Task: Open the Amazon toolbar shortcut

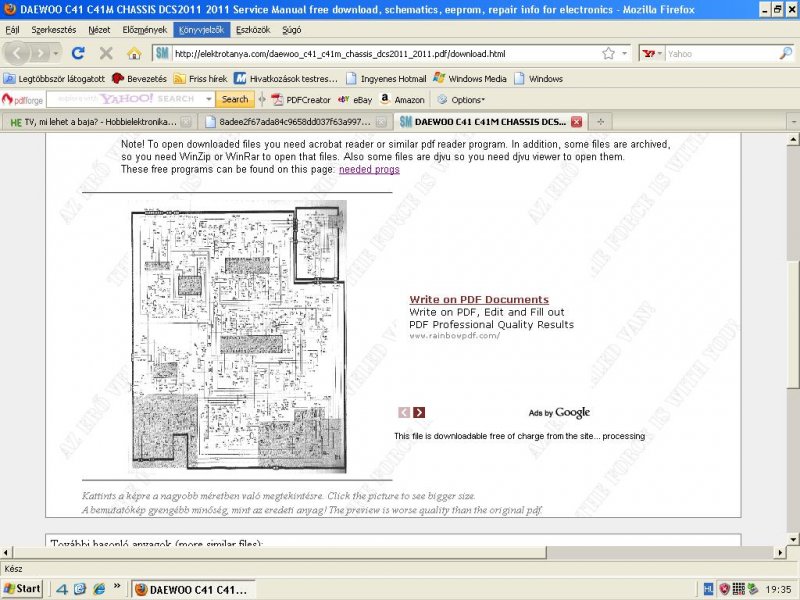Action: [x=403, y=100]
